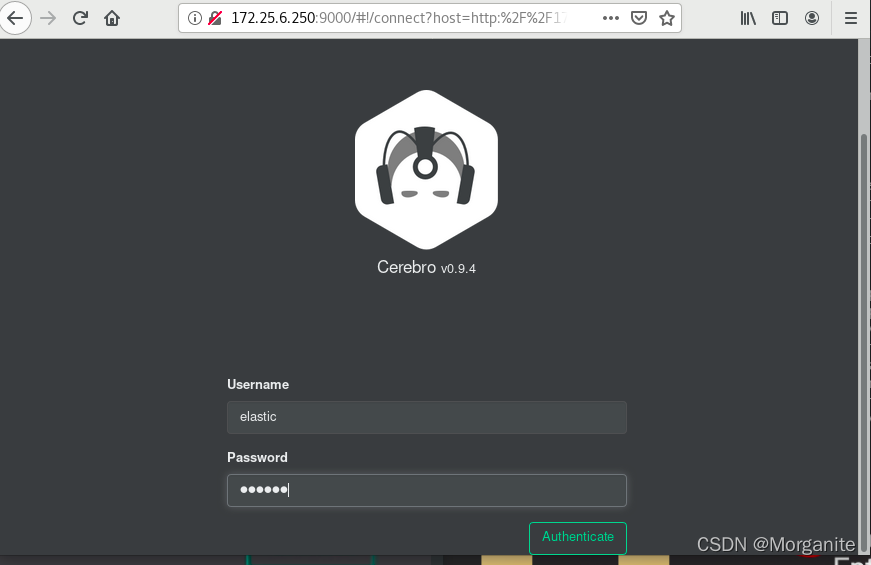
Task: Save page to Pocket
Action: 639,18
